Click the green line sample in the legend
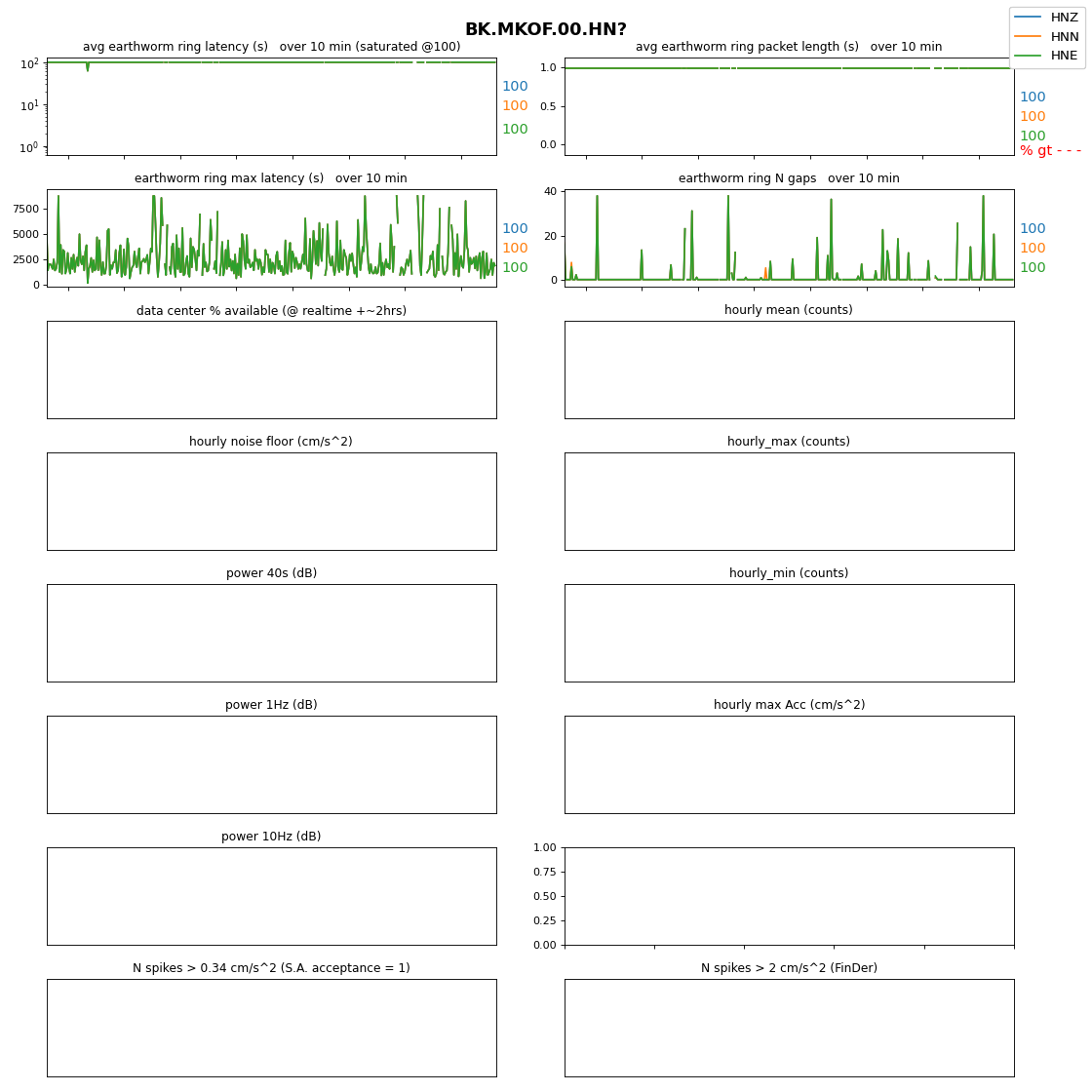 [x=1028, y=55]
